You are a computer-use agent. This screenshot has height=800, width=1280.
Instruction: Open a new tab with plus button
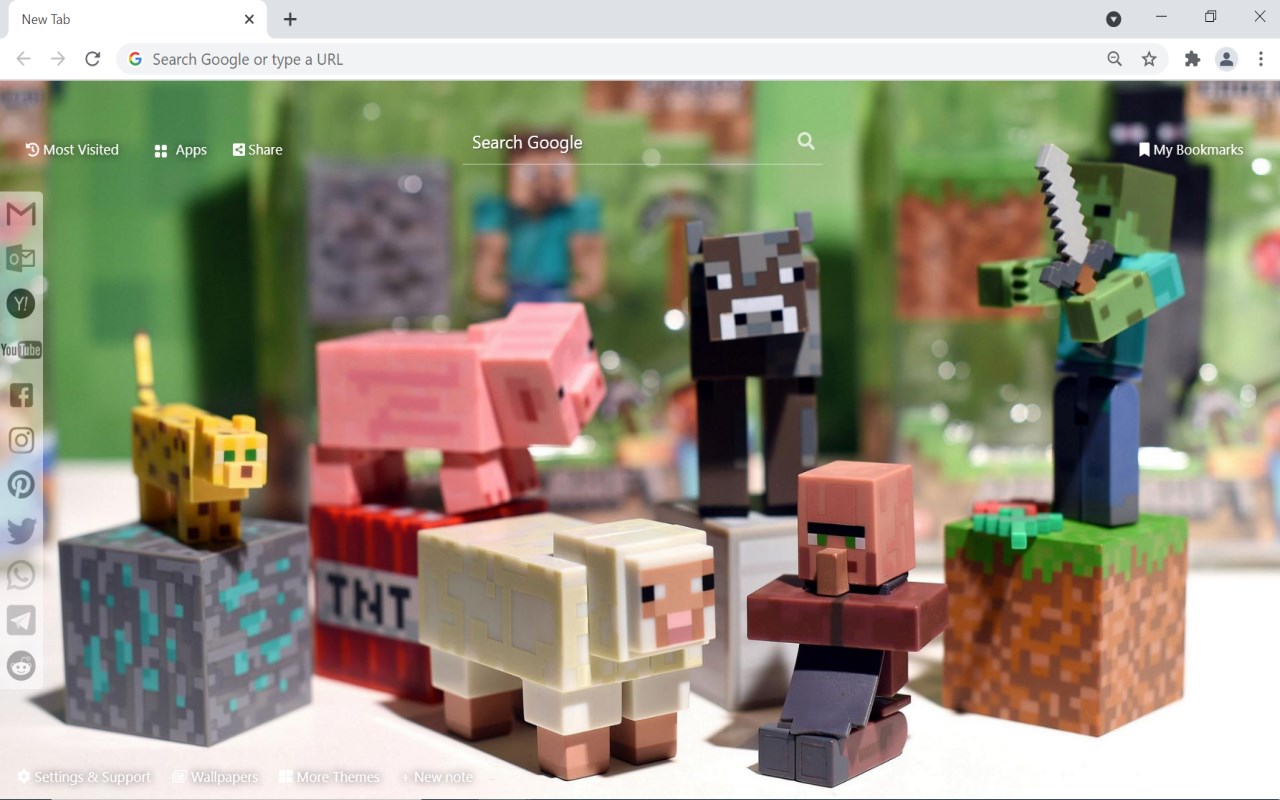click(x=290, y=19)
